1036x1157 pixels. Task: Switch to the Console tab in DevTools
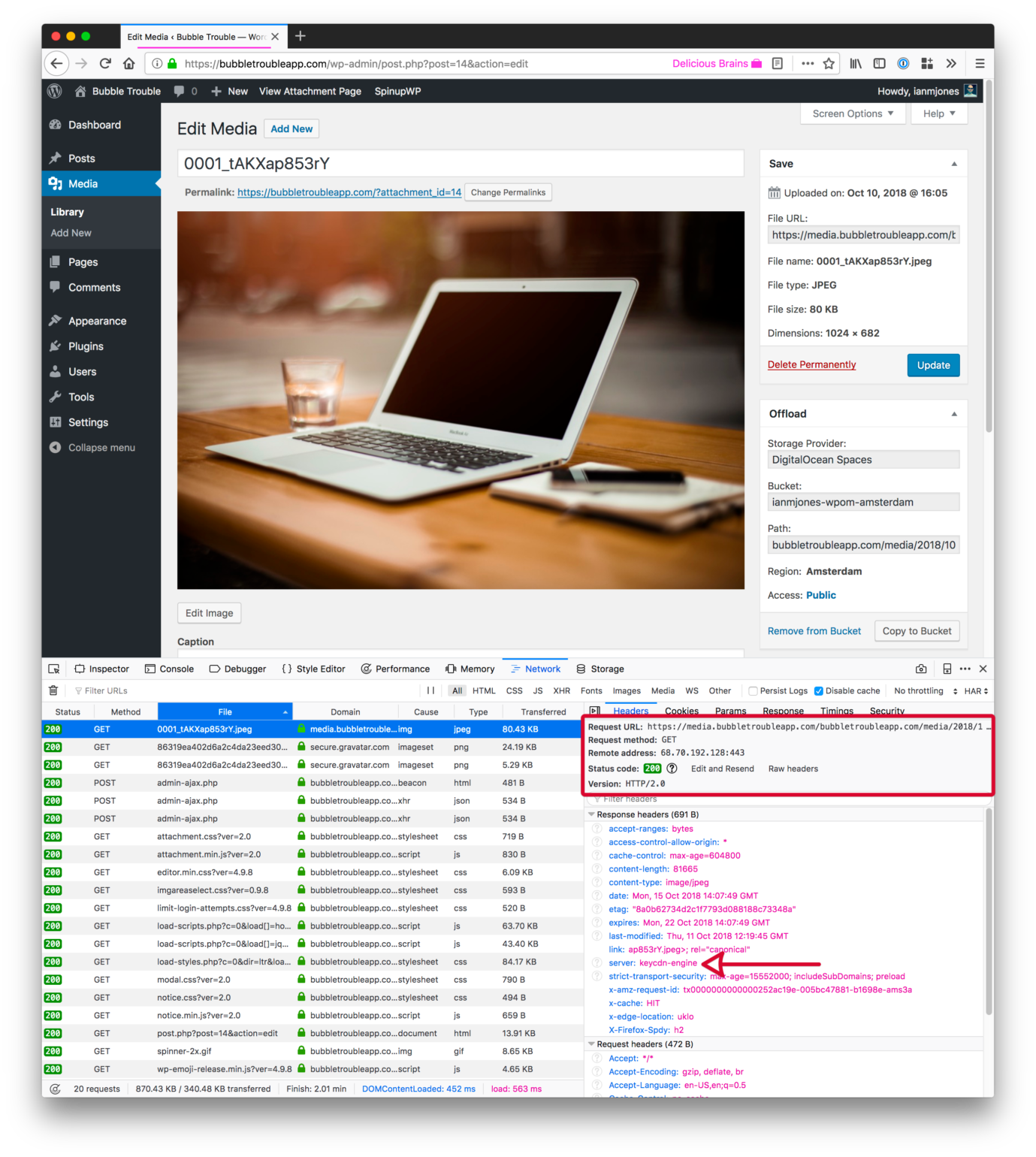pyautogui.click(x=169, y=669)
